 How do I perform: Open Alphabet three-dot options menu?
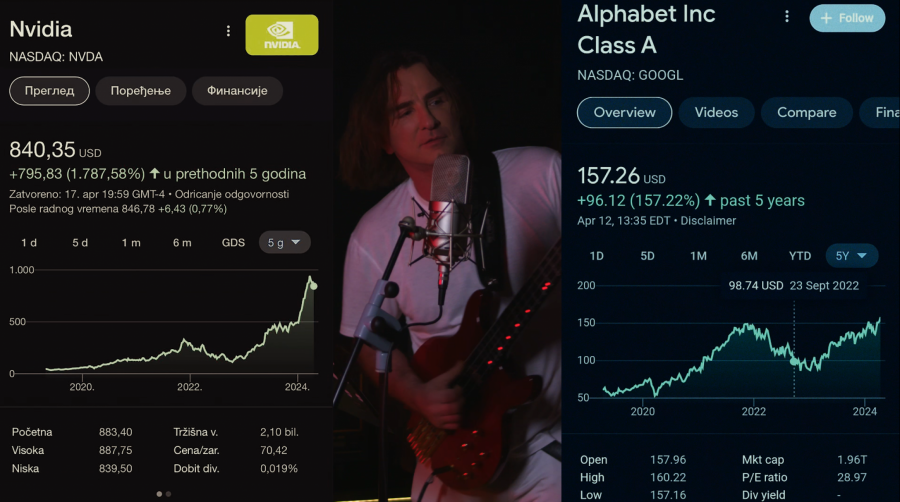point(787,17)
